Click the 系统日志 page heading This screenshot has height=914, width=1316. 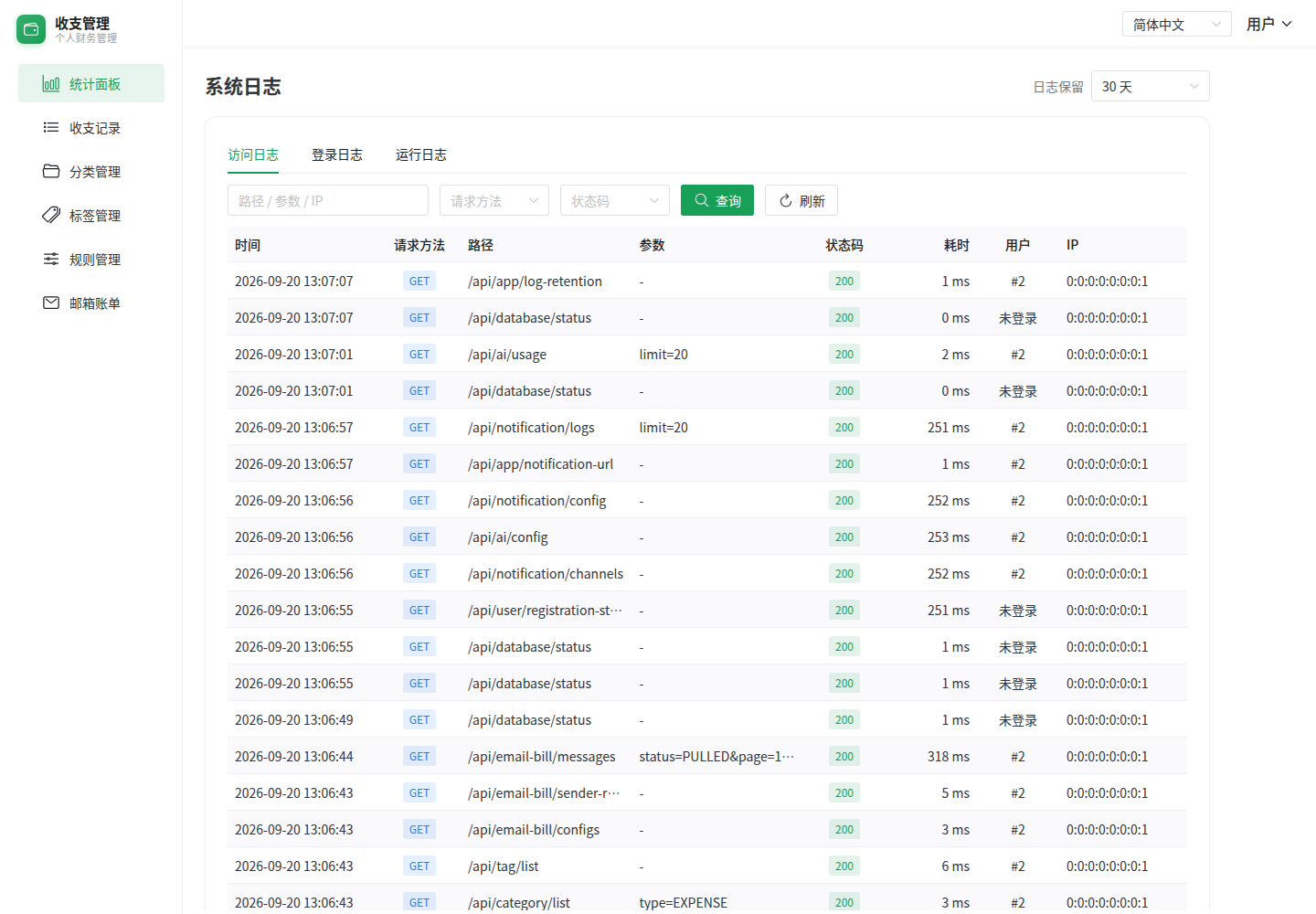click(243, 87)
